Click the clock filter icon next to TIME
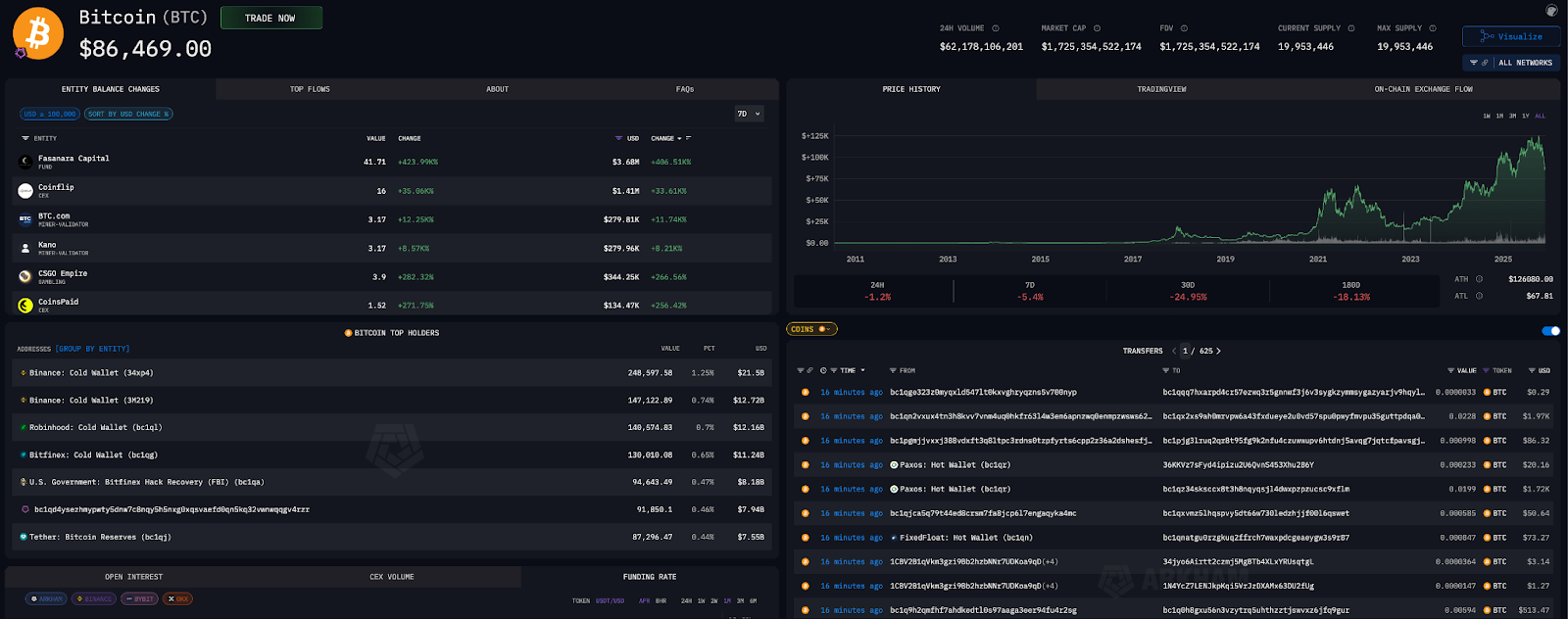Image resolution: width=1568 pixels, height=619 pixels. point(822,371)
